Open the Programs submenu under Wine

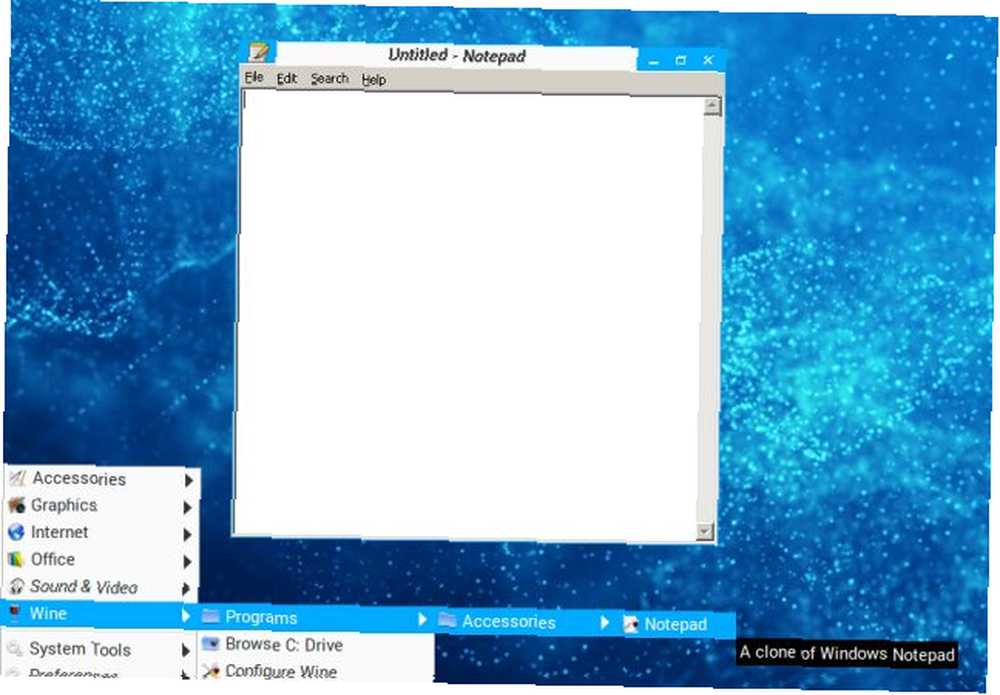pos(315,618)
